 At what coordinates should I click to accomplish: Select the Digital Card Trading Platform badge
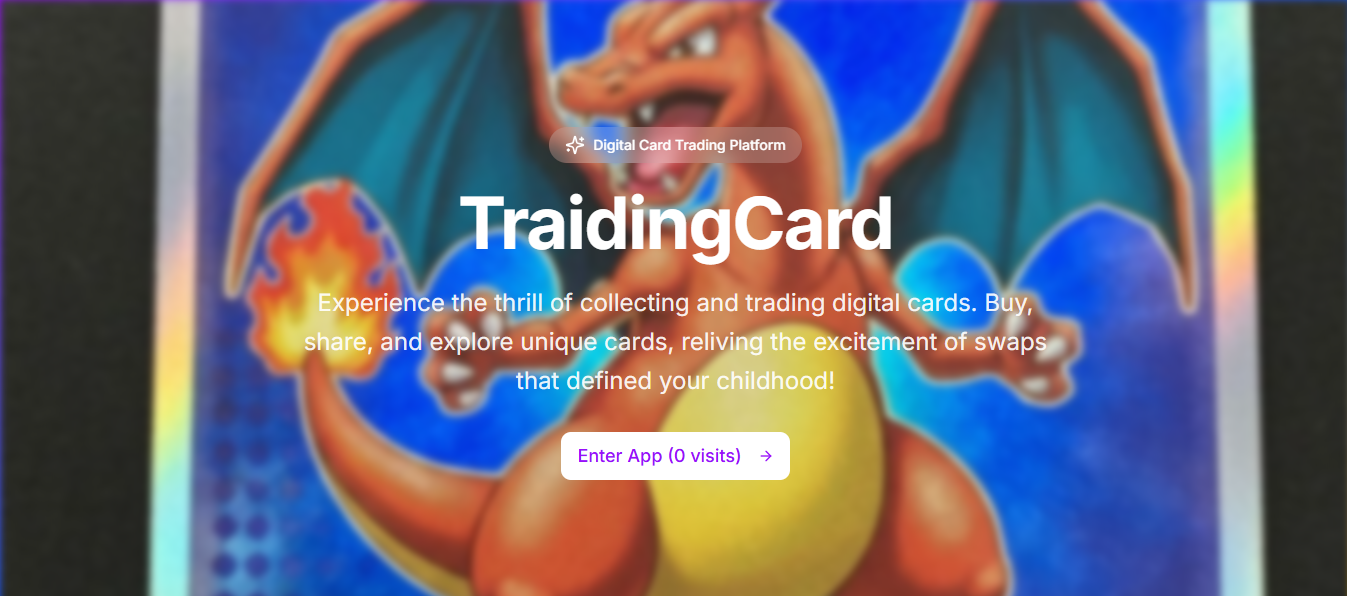[675, 145]
